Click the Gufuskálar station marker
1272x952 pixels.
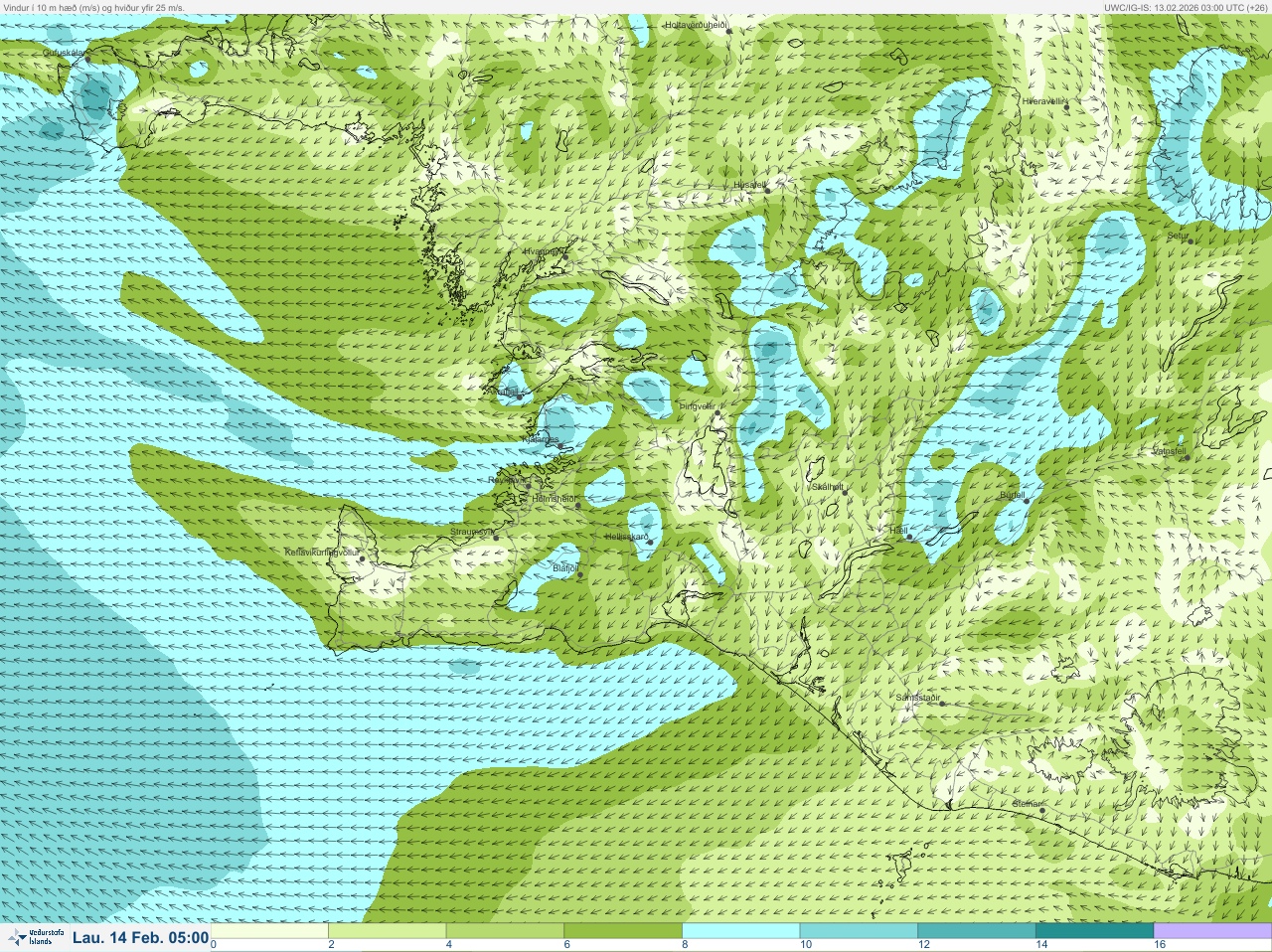(x=87, y=59)
